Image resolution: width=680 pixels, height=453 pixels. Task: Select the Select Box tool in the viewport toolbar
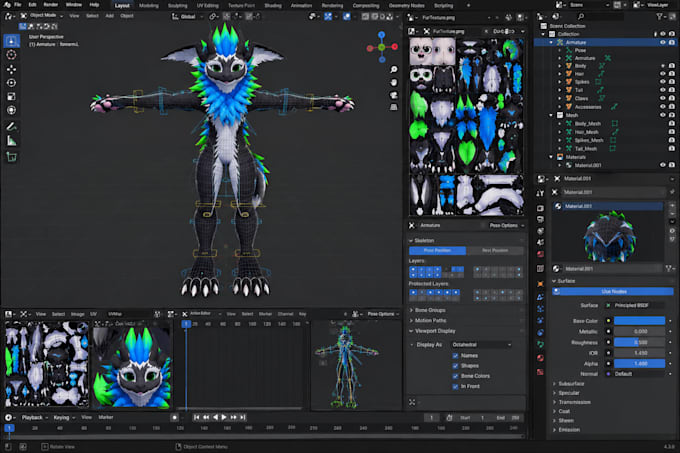(x=12, y=41)
